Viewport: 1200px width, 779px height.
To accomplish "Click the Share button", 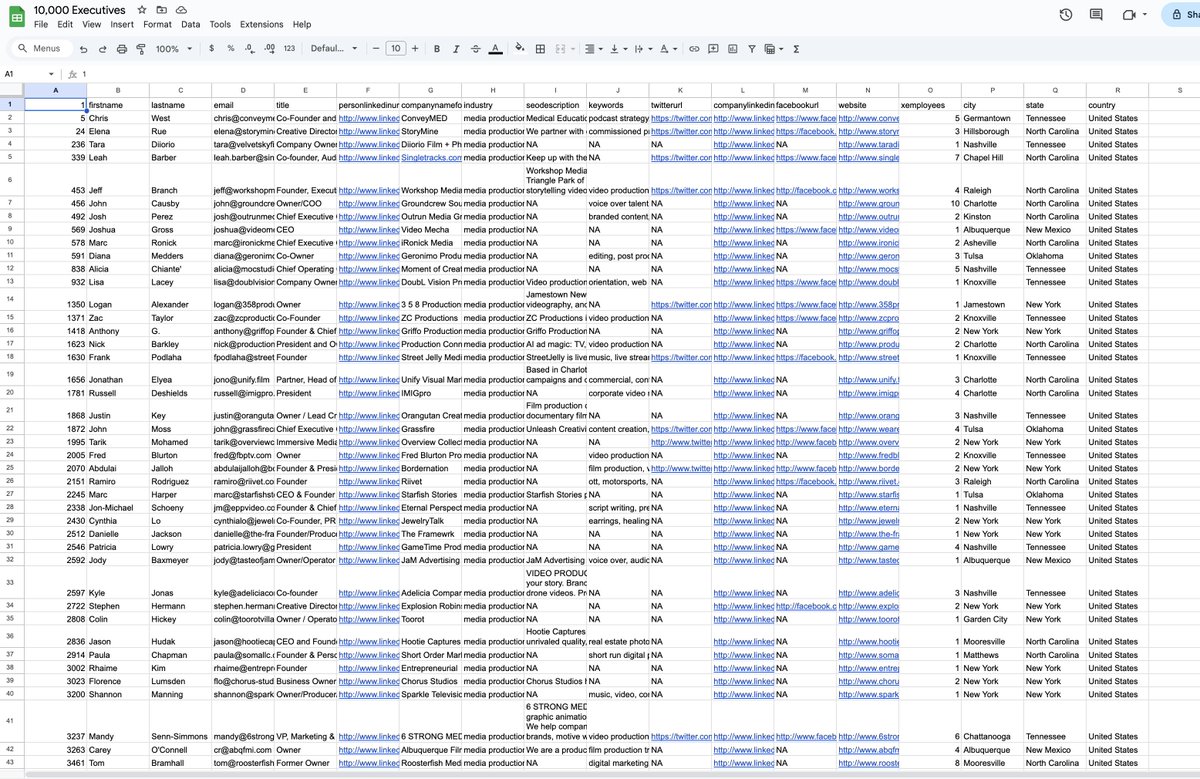I will click(1181, 15).
